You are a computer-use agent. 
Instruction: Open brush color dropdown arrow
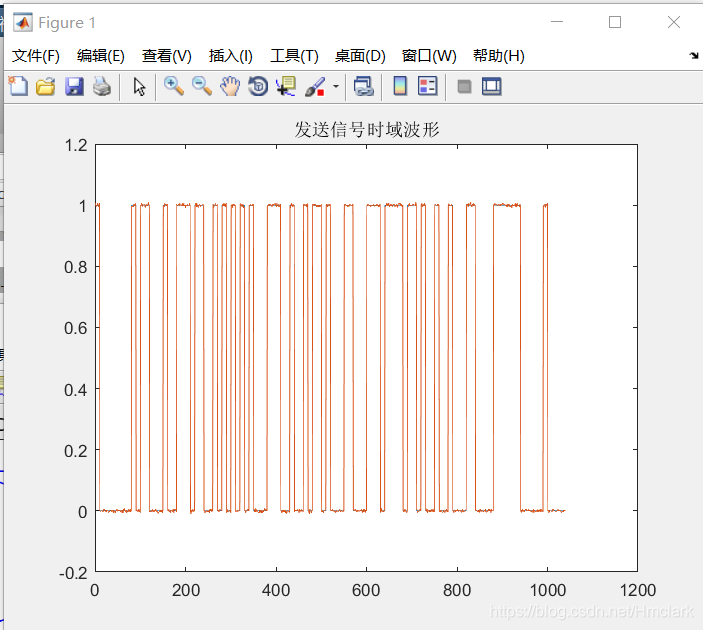tap(336, 86)
